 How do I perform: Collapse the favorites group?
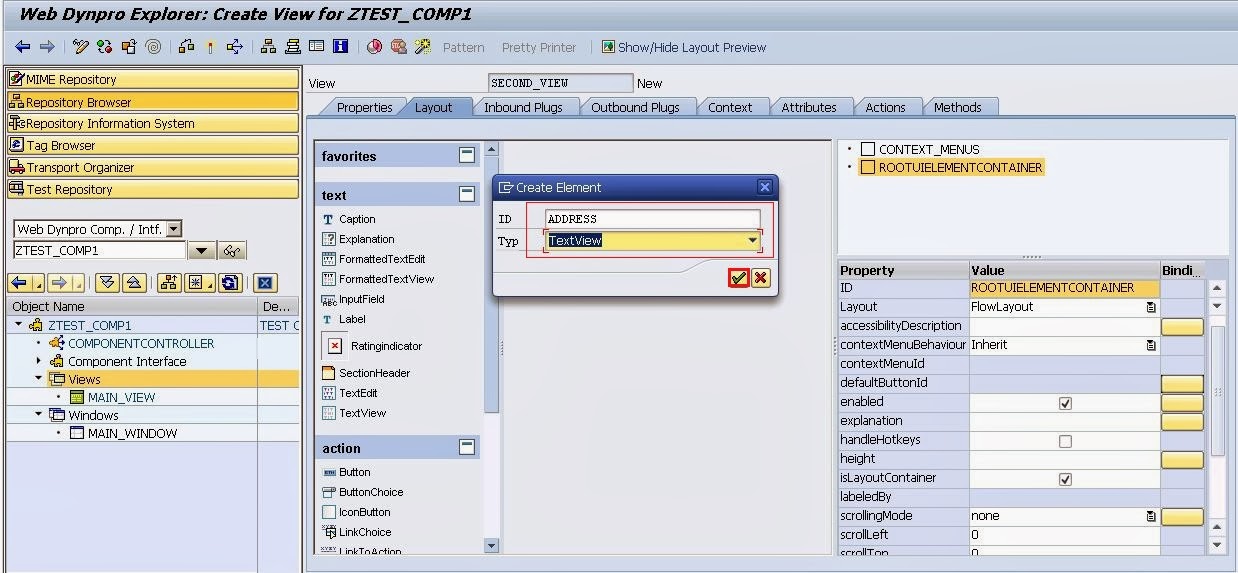tap(467, 155)
